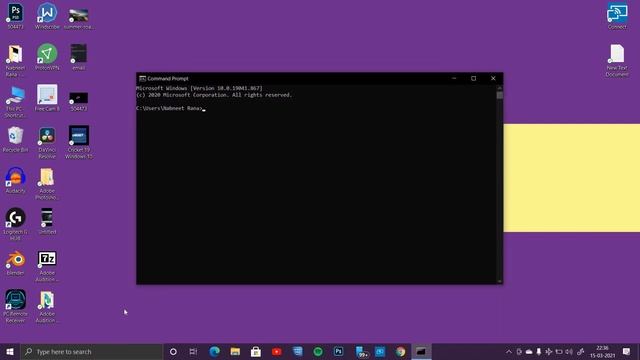Open the Nabneet Rana folder icon
Image resolution: width=640 pixels, height=360 pixels.
pos(16,60)
